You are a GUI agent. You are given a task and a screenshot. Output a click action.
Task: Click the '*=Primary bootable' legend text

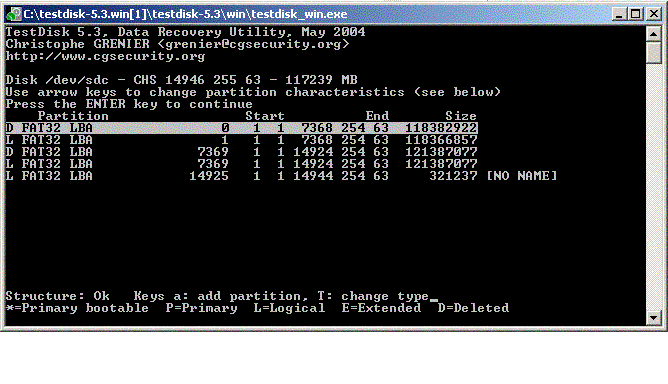(77, 308)
